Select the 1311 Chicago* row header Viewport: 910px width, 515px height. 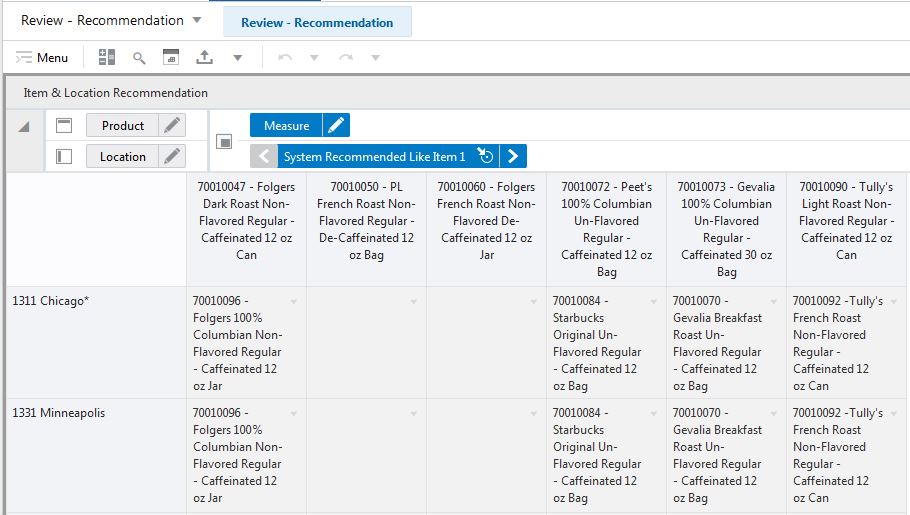(x=96, y=342)
